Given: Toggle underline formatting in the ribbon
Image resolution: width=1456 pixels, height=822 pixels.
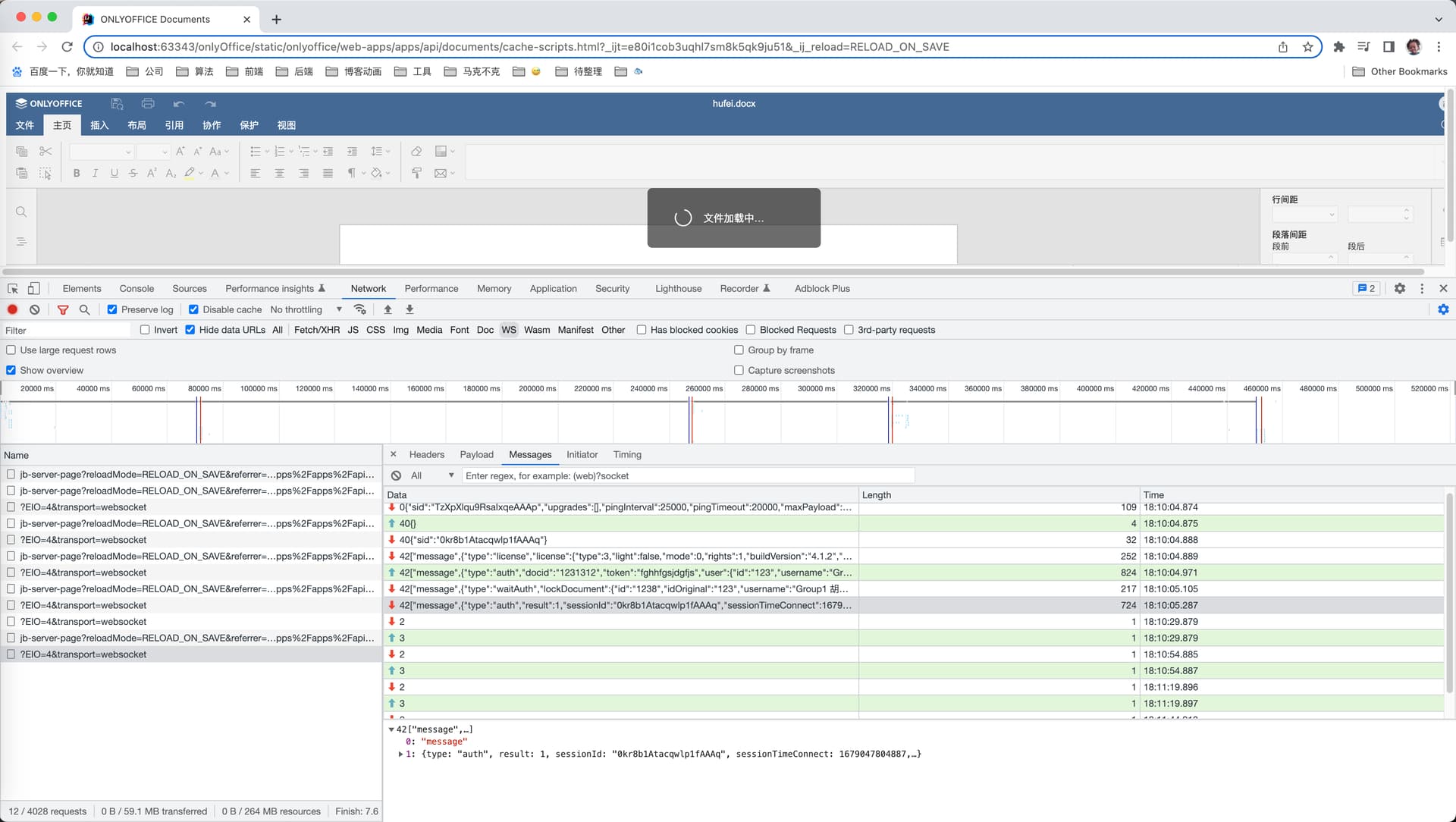Looking at the screenshot, I should coord(114,173).
